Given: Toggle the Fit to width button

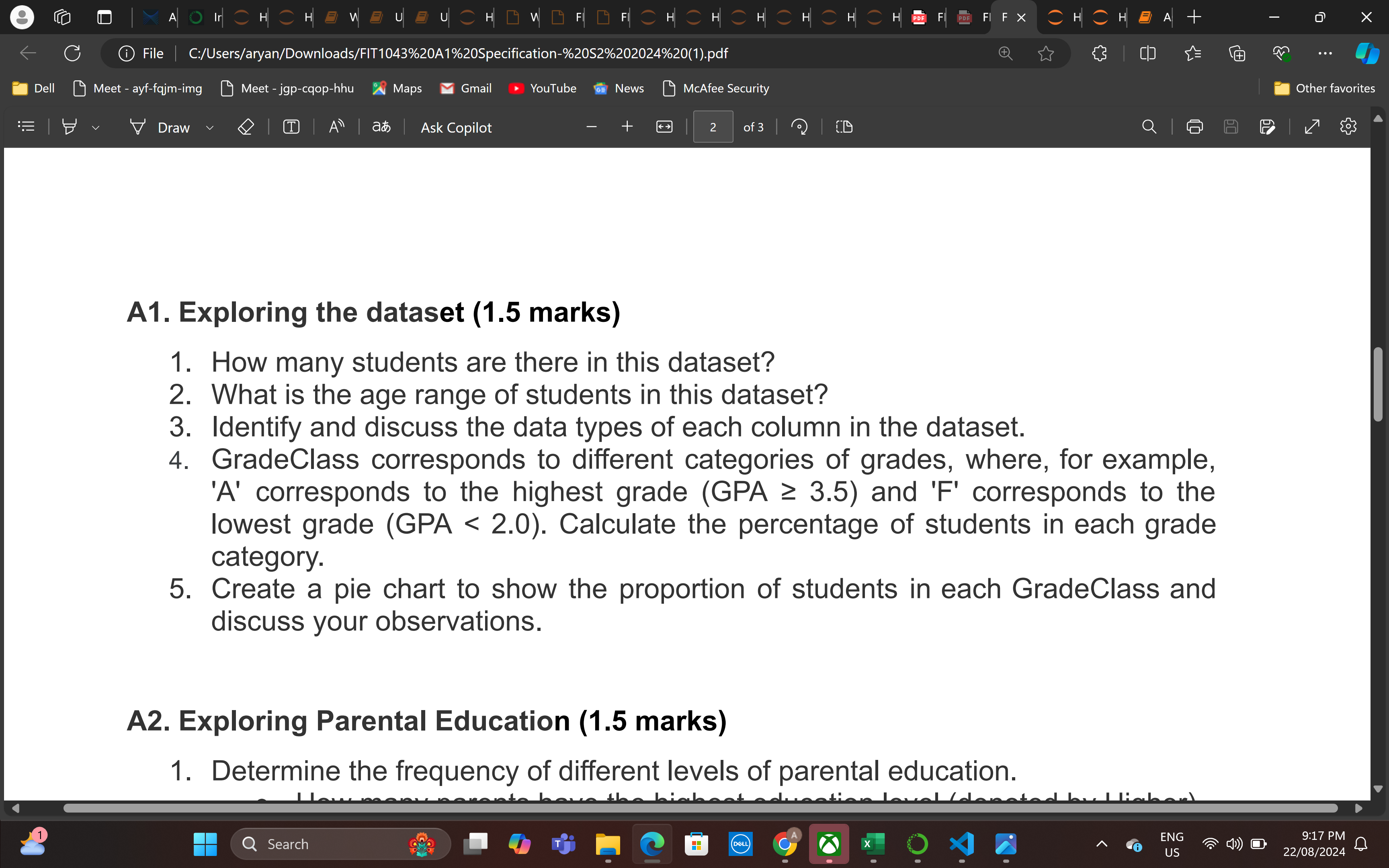Looking at the screenshot, I should (664, 127).
